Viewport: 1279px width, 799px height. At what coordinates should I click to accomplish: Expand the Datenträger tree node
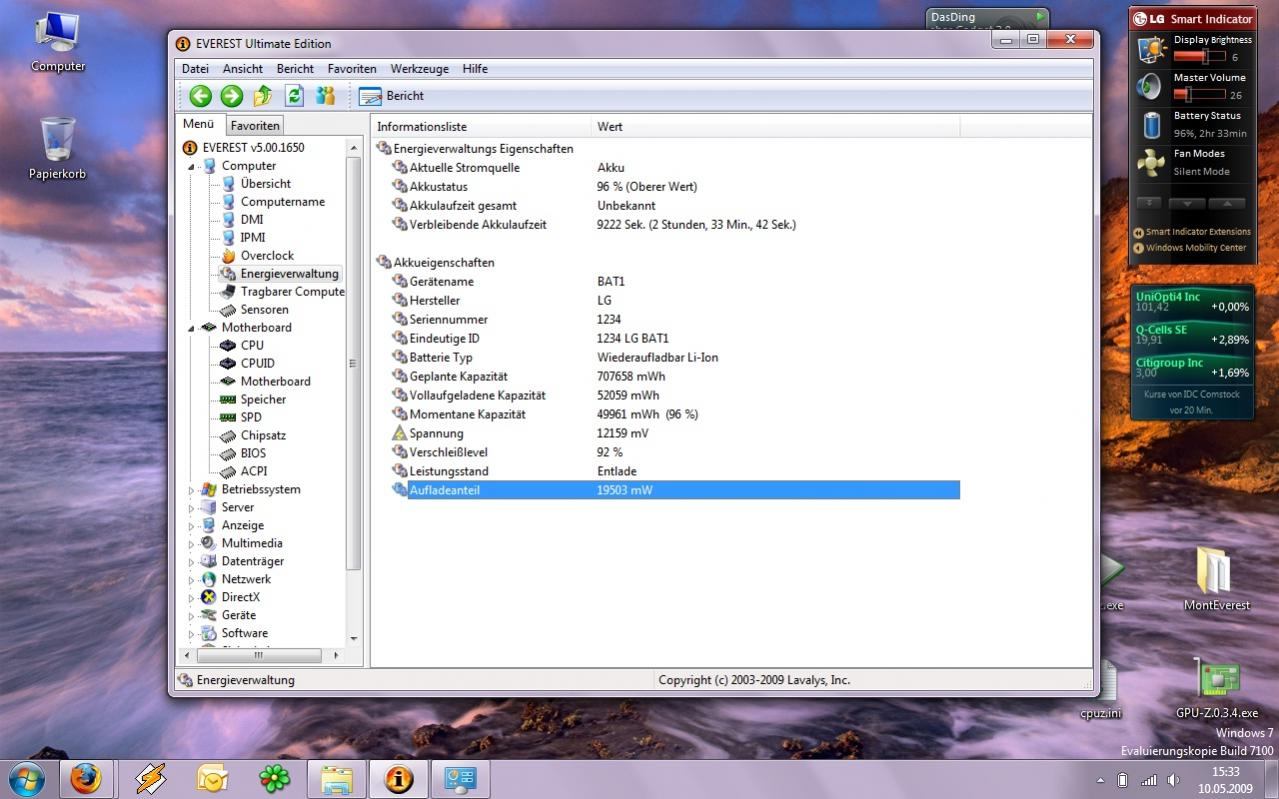pyautogui.click(x=192, y=562)
